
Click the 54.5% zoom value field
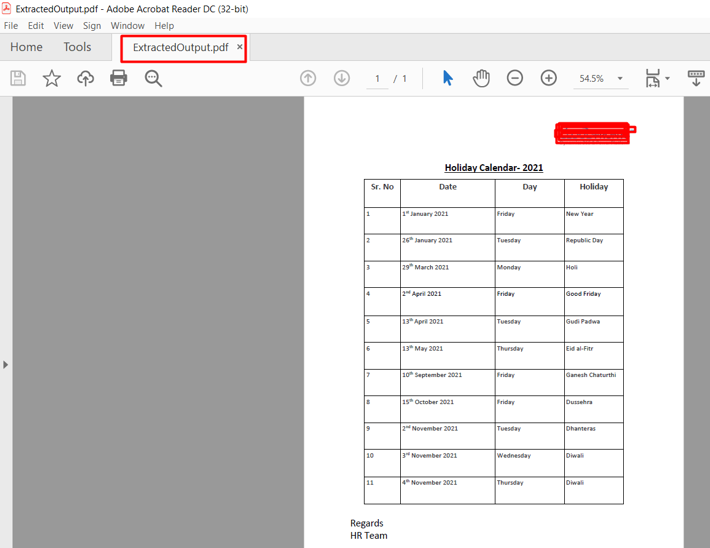click(591, 79)
